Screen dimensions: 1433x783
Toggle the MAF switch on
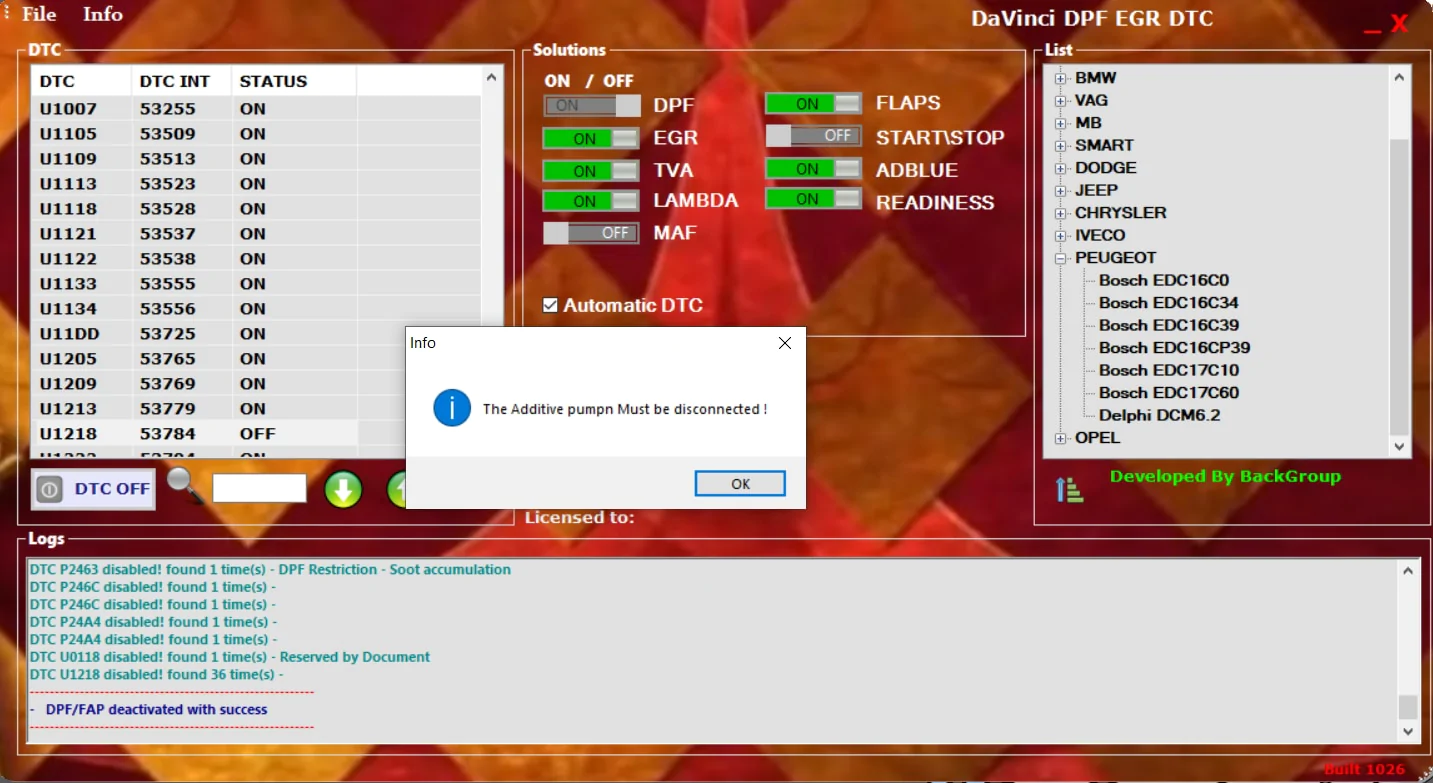[590, 232]
